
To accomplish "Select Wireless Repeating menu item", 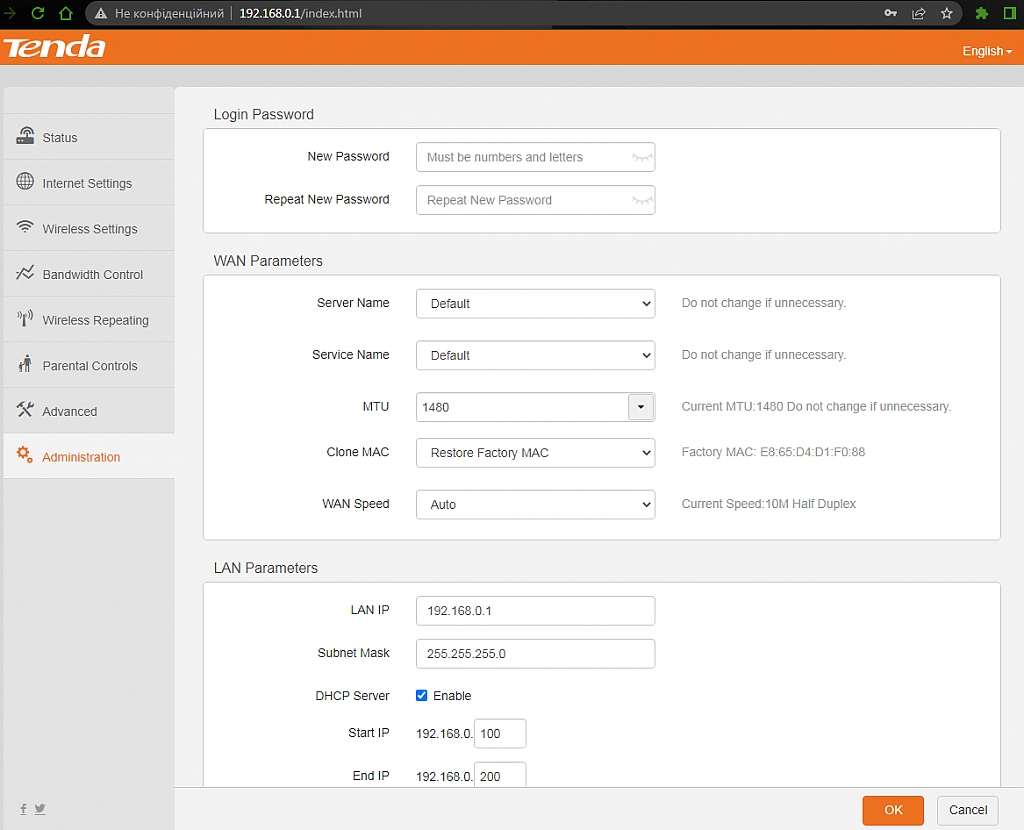I will [89, 320].
